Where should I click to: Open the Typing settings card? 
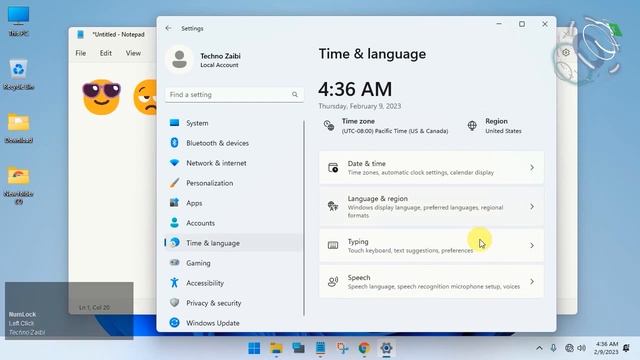click(431, 245)
